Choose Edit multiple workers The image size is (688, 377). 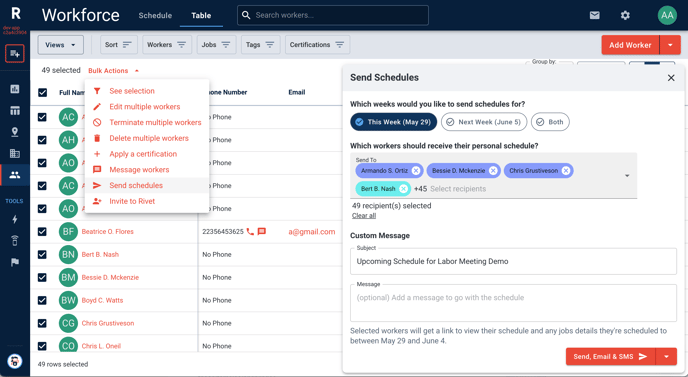tap(147, 107)
